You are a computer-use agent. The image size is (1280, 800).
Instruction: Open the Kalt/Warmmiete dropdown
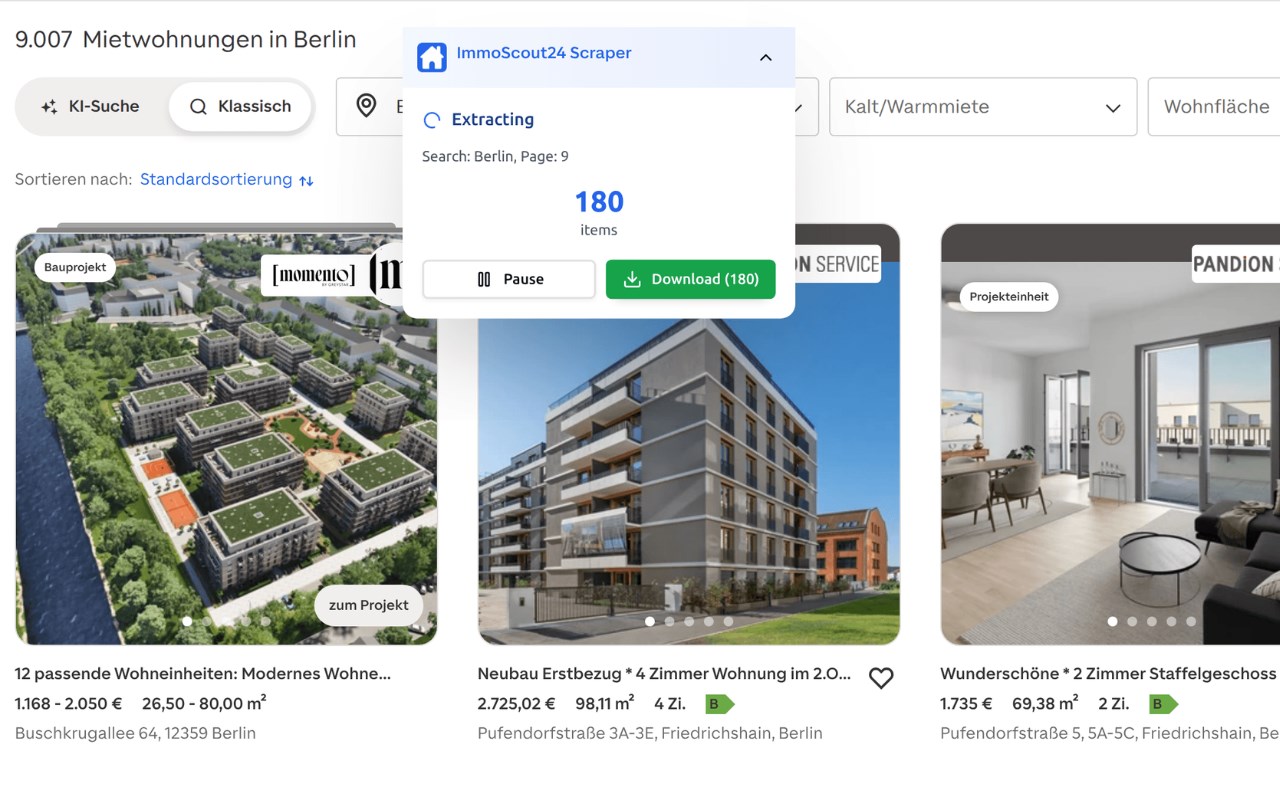click(x=983, y=107)
